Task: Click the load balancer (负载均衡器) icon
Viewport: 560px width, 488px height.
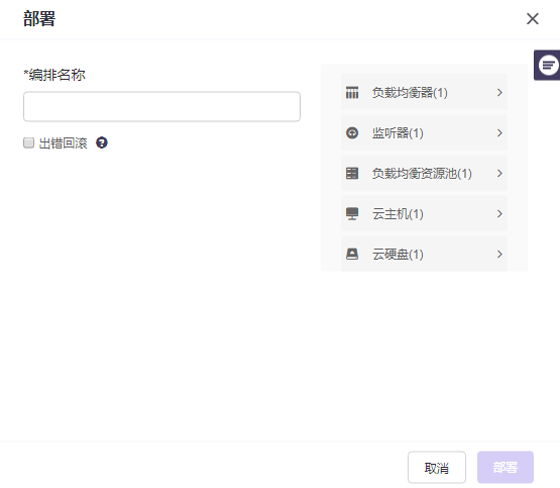Action: click(352, 93)
